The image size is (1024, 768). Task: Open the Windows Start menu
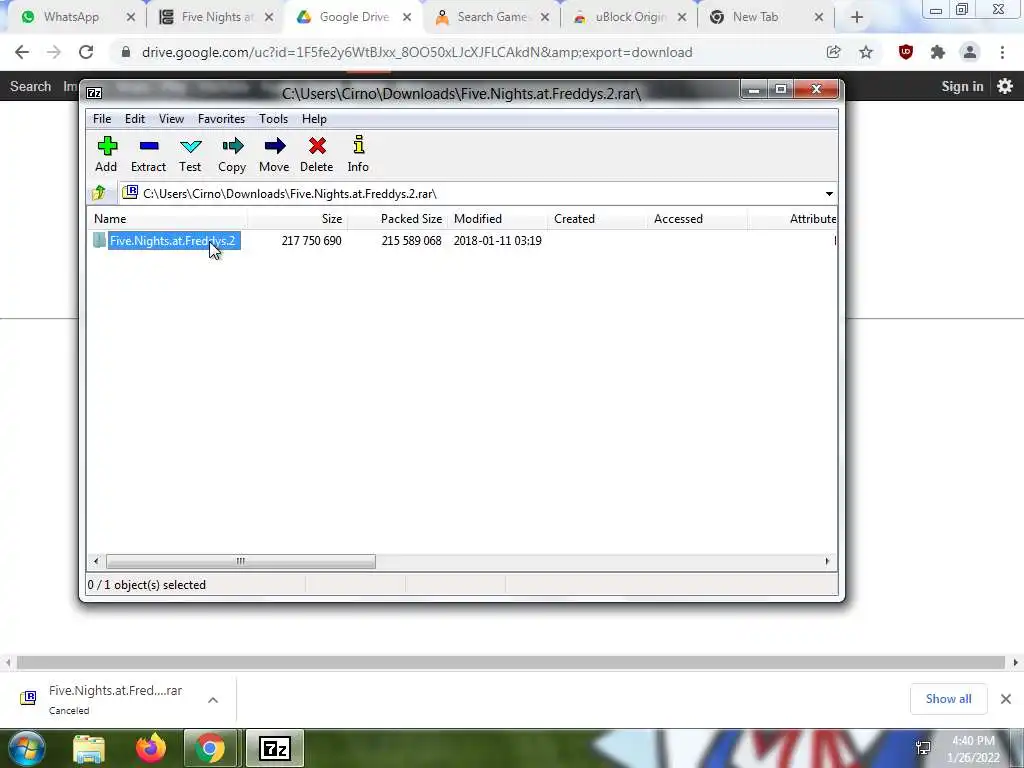point(27,748)
